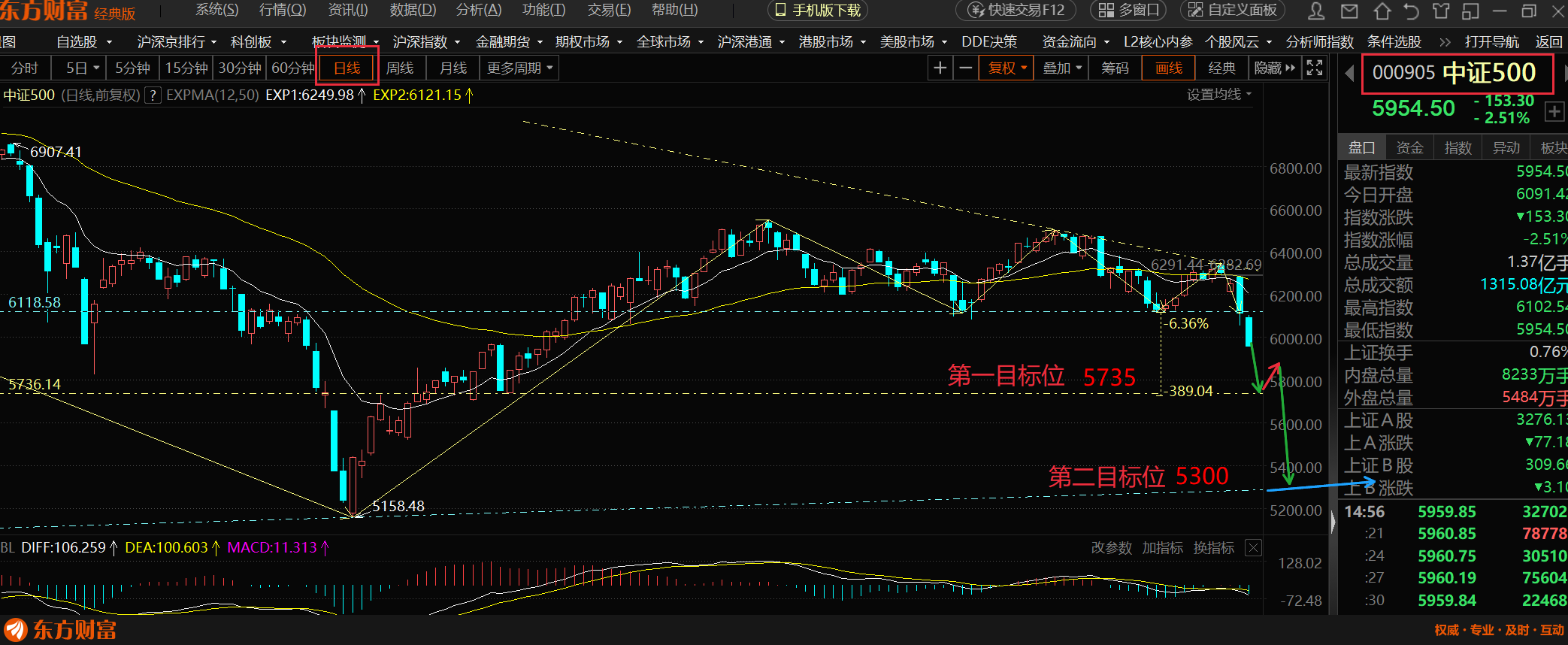Open the 复权 adjustment dropdown
The image size is (1568, 645).
(x=1007, y=68)
